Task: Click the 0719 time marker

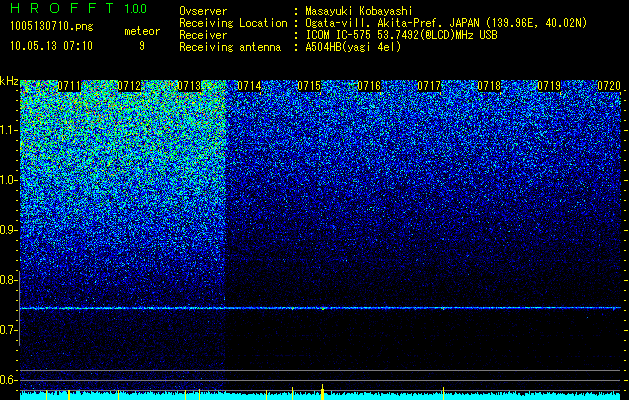Action: coord(549,86)
